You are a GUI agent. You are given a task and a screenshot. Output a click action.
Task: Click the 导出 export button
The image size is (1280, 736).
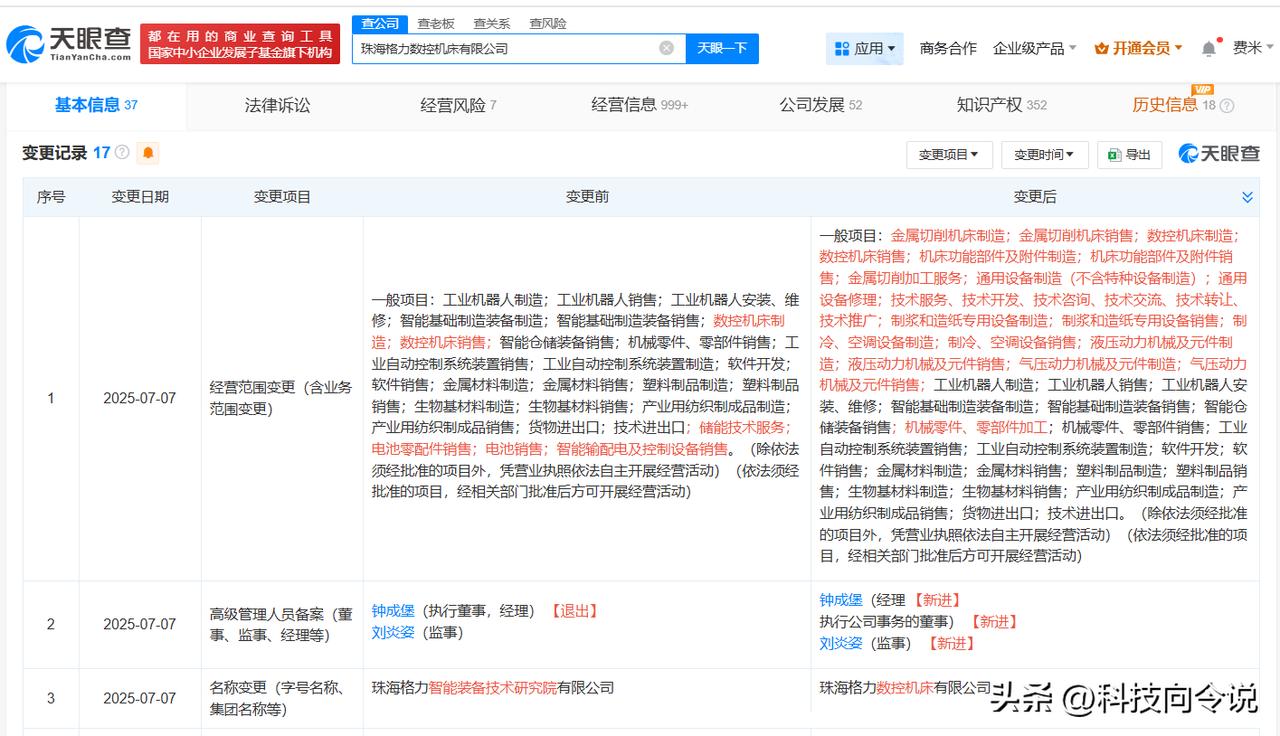coord(1129,155)
